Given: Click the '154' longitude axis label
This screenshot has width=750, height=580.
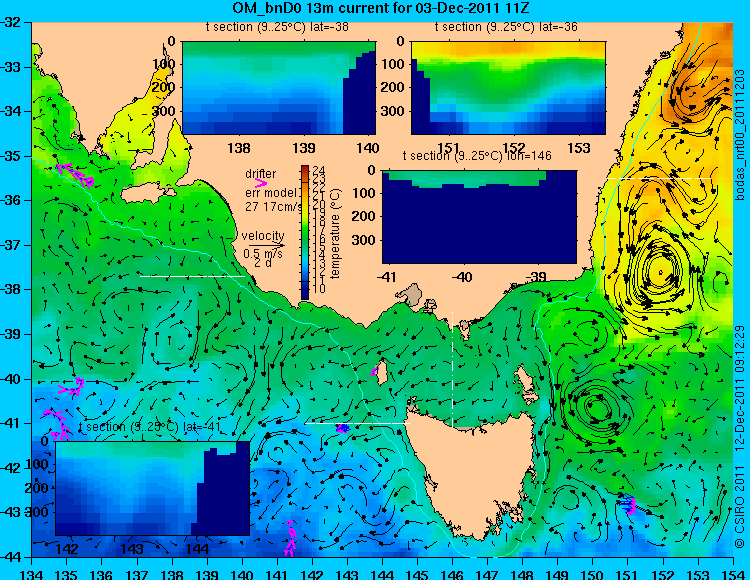Looking at the screenshot, I should [732, 574].
